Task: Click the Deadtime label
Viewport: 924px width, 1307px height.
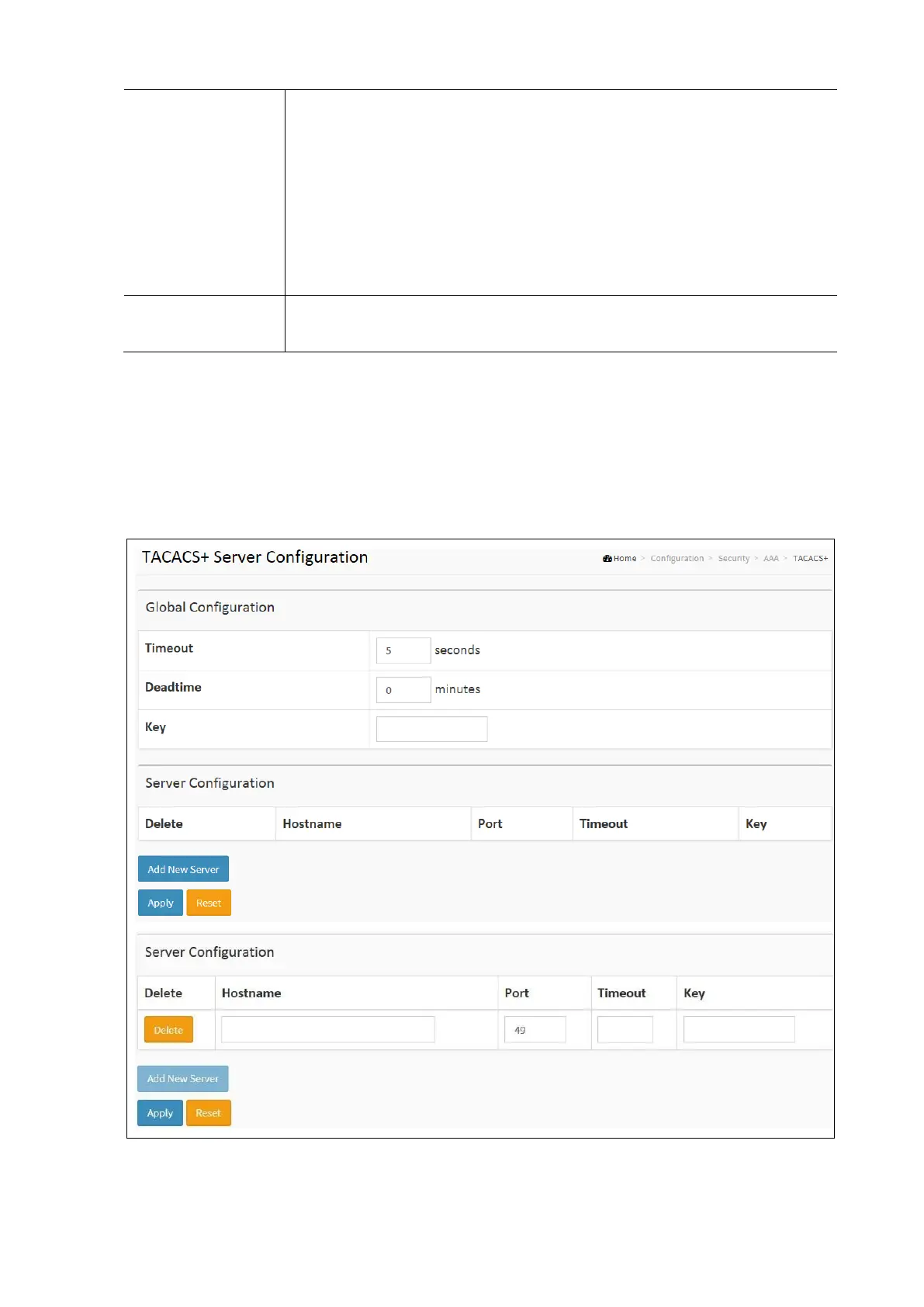Action: point(173,687)
